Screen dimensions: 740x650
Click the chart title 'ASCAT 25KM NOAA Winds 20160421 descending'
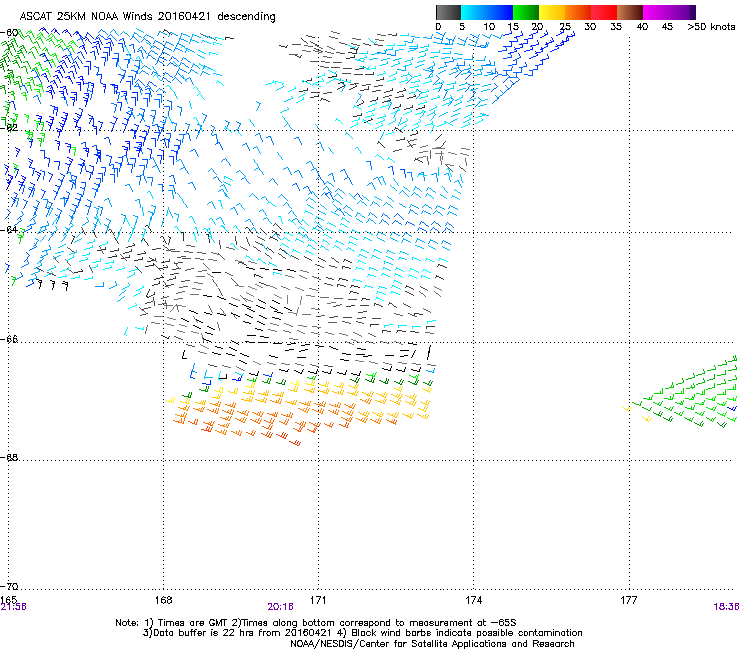click(147, 16)
